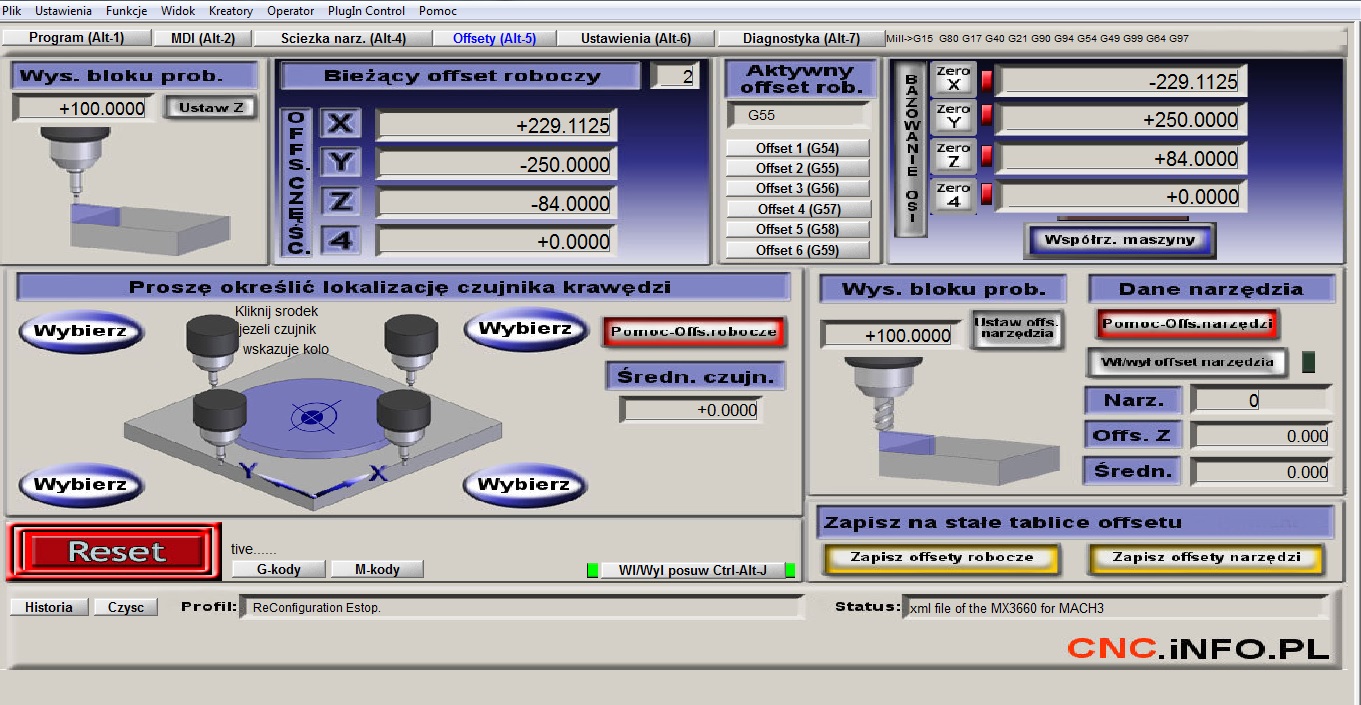
Task: Open the Widok menu
Action: [x=178, y=11]
